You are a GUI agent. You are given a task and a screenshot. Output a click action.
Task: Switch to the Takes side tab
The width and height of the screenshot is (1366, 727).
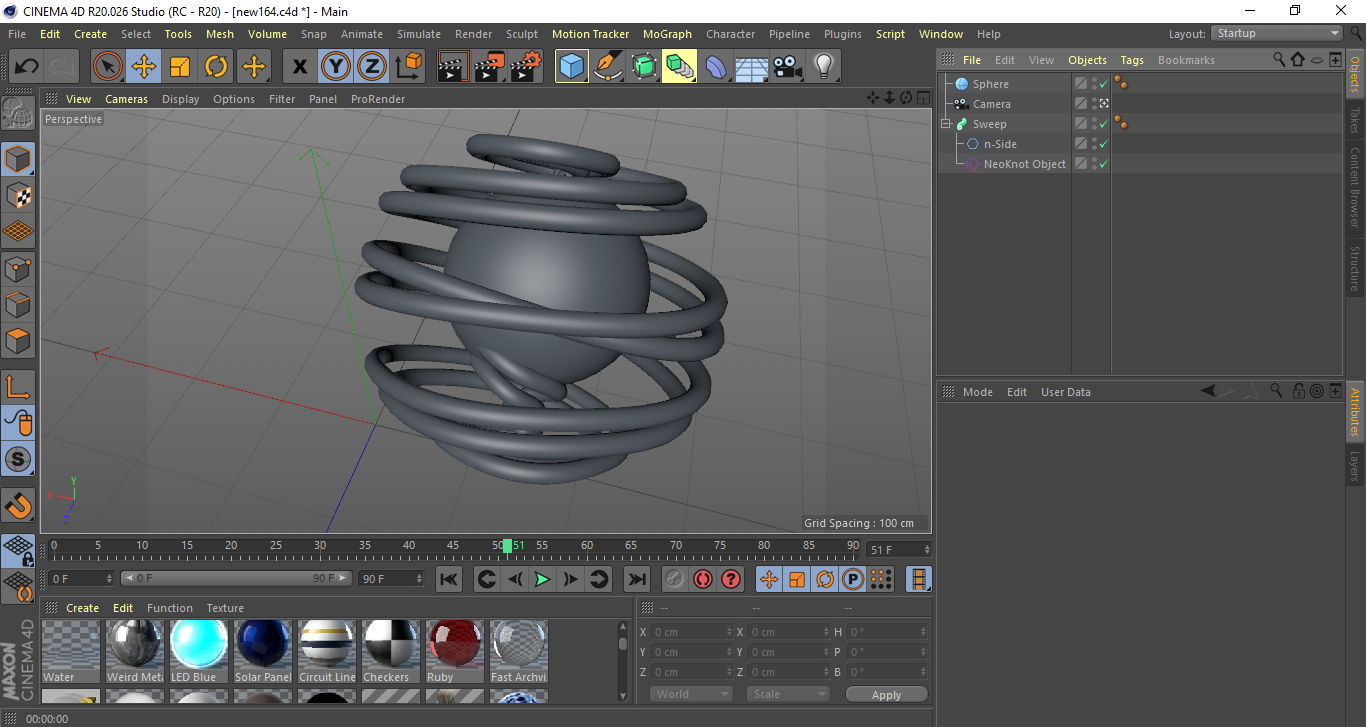[x=1355, y=120]
